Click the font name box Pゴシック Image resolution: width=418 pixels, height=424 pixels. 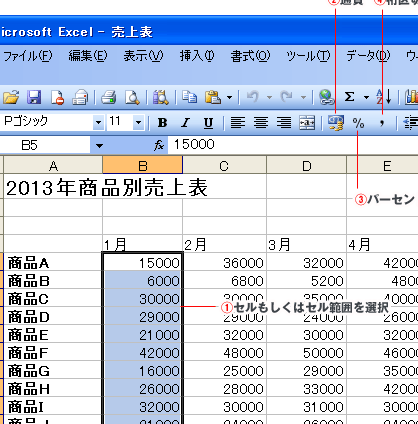(47, 122)
